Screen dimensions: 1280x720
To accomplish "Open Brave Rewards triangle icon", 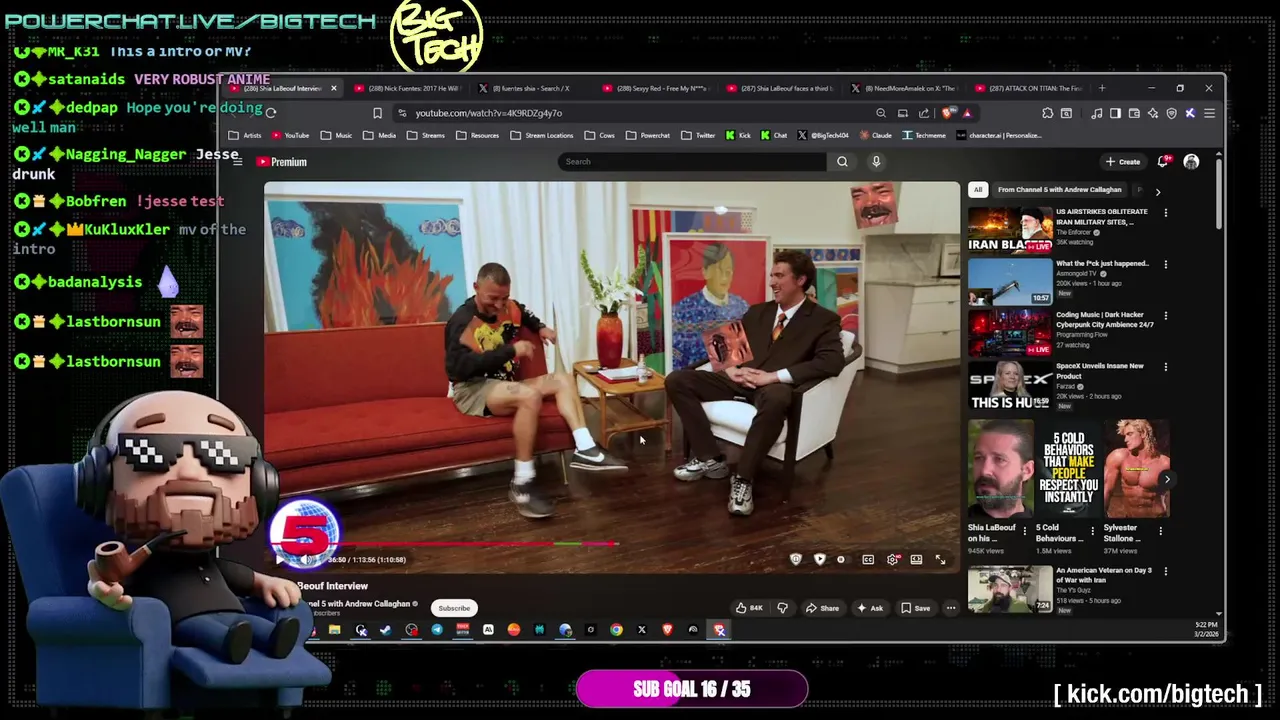I will pos(966,113).
